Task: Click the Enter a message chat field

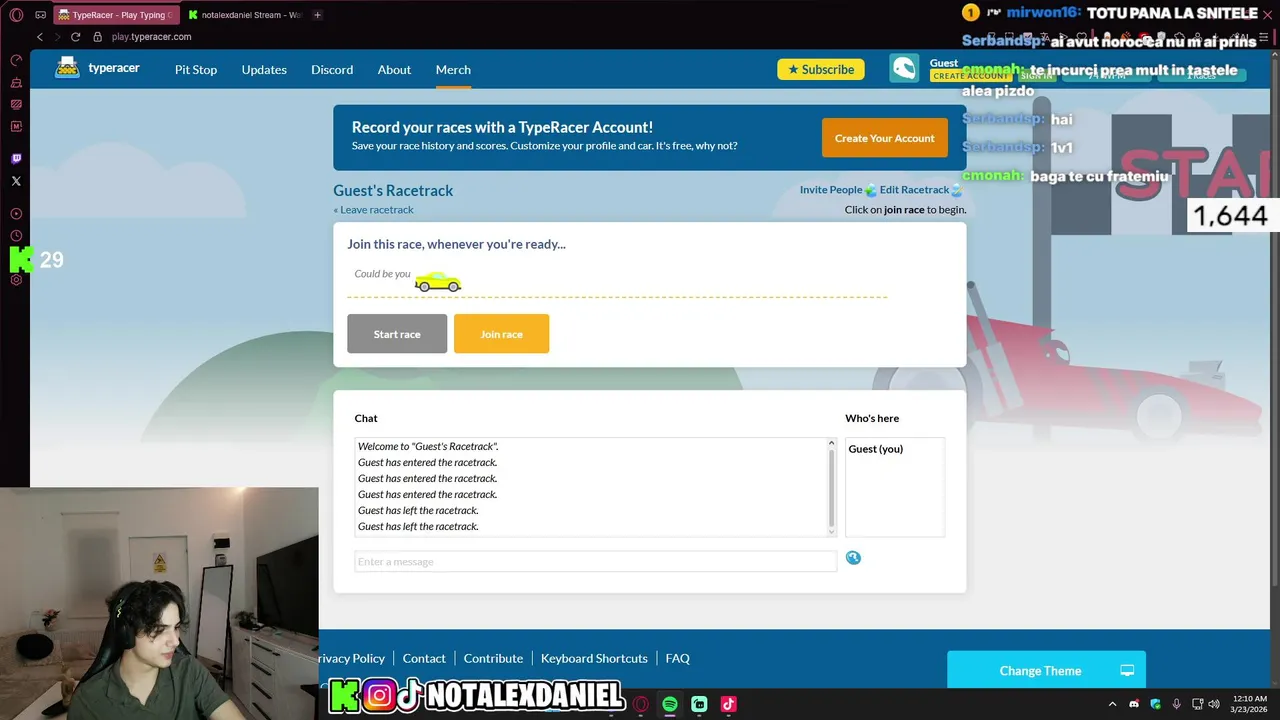Action: [x=595, y=562]
